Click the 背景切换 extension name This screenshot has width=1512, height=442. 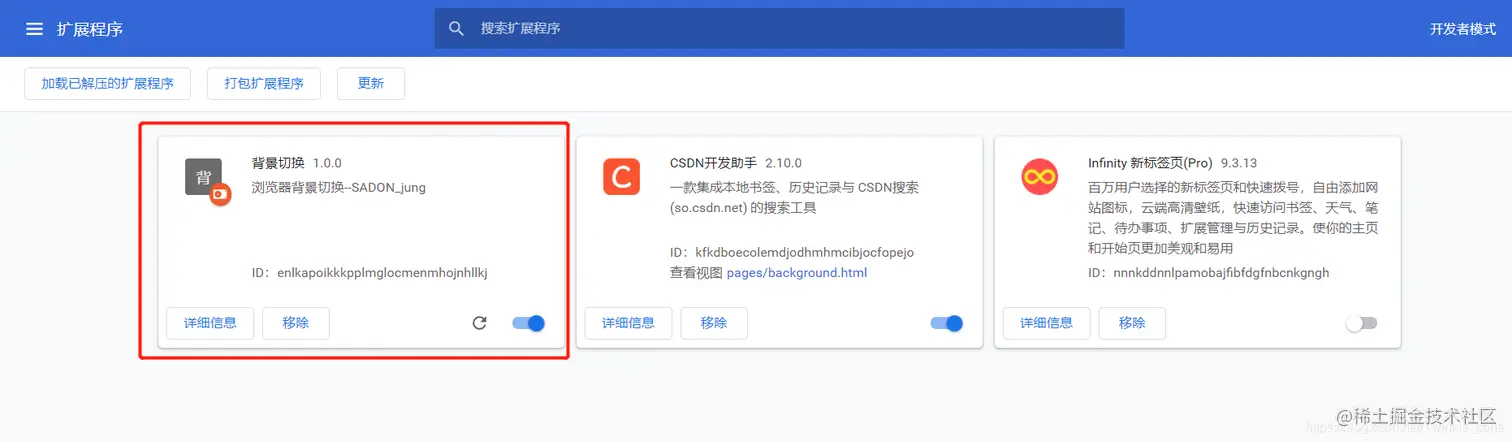[x=278, y=163]
